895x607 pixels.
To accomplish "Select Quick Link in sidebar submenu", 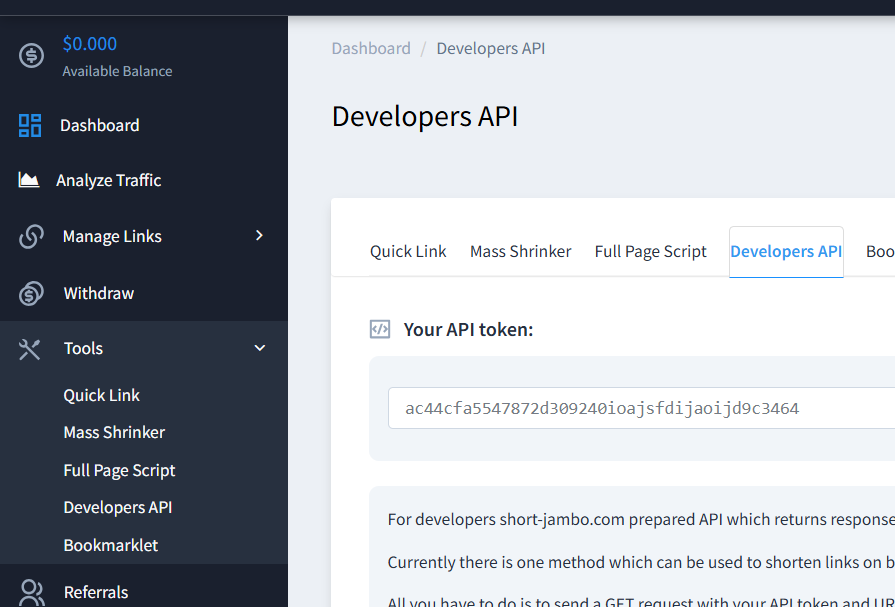I will pos(102,395).
